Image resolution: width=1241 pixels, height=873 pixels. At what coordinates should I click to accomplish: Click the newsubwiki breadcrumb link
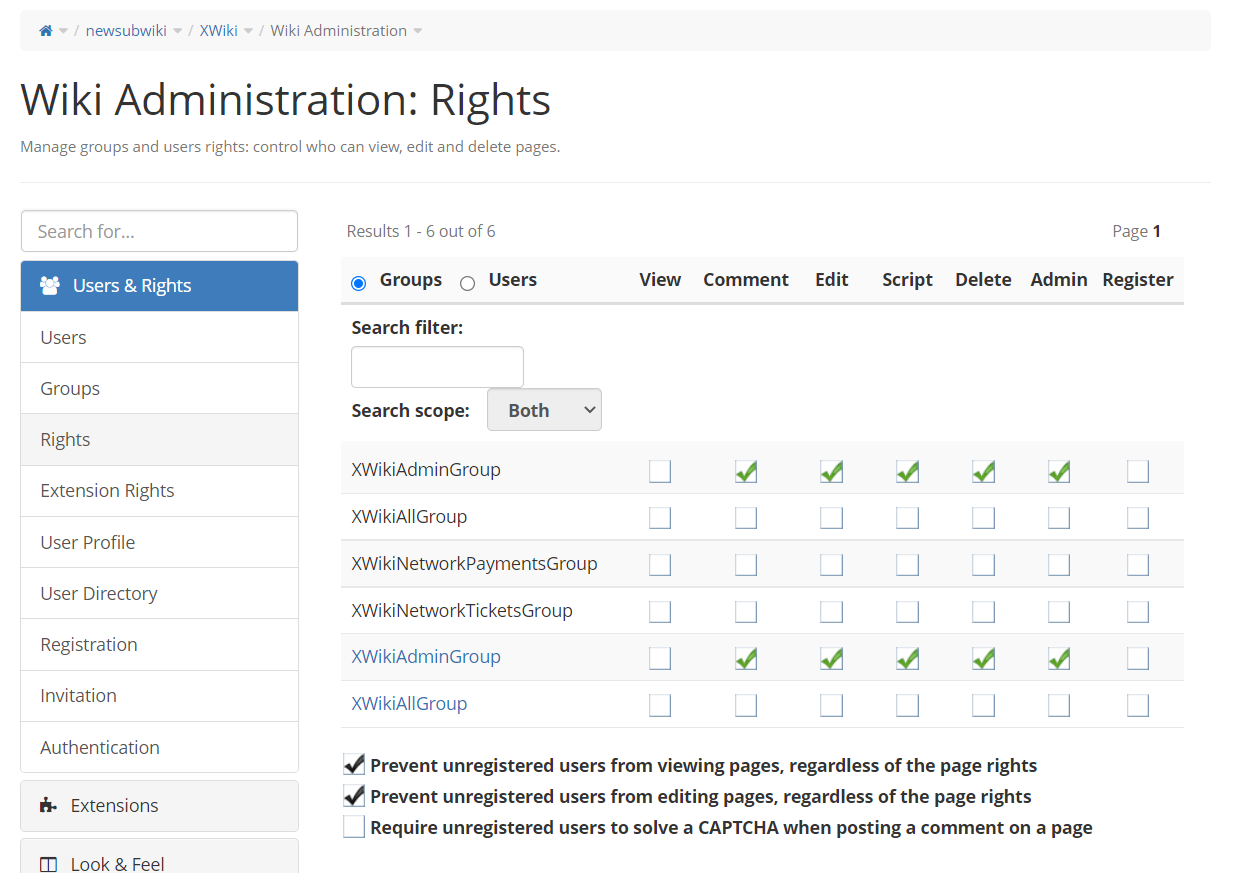(126, 31)
